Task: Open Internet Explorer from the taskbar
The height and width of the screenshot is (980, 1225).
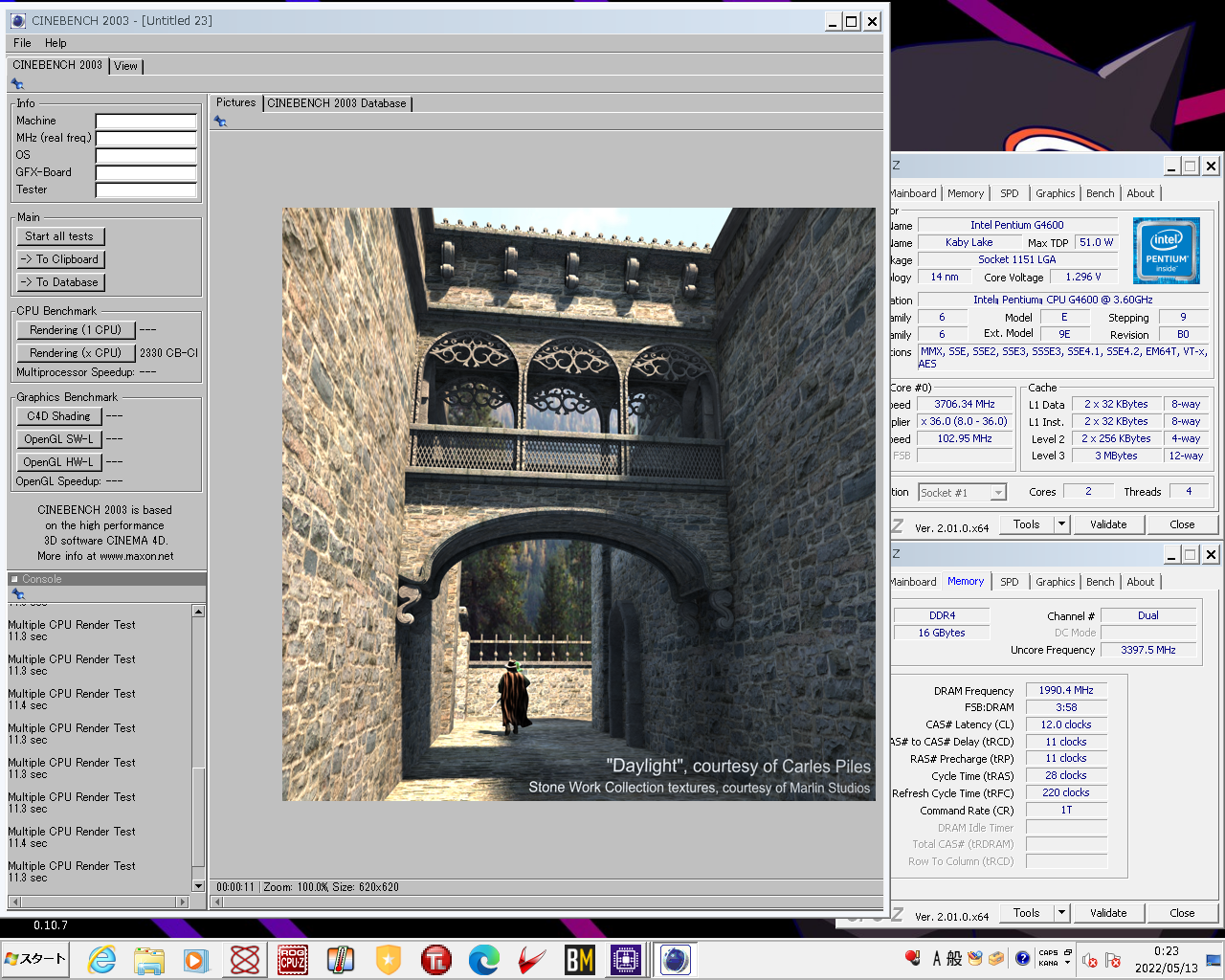Action: (x=101, y=960)
